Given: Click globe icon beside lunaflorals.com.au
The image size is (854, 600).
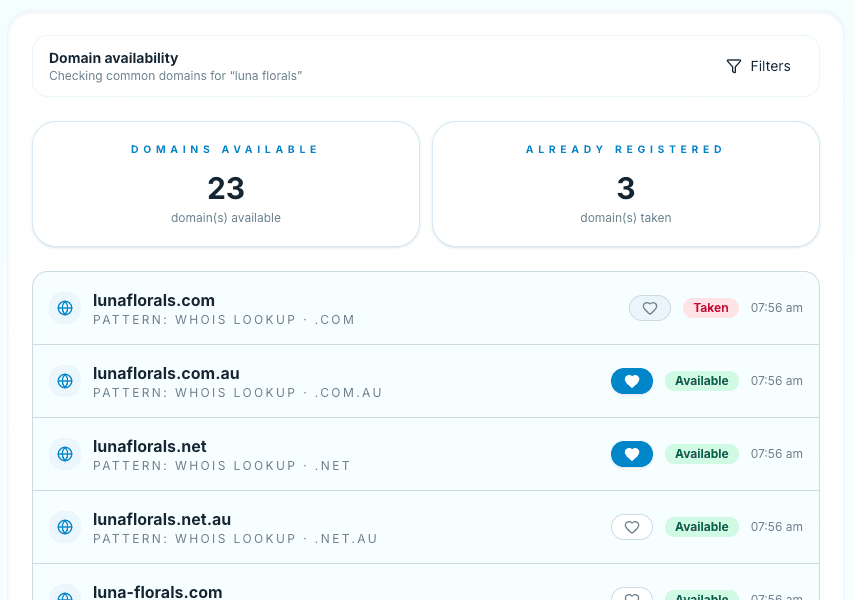Looking at the screenshot, I should [x=65, y=381].
